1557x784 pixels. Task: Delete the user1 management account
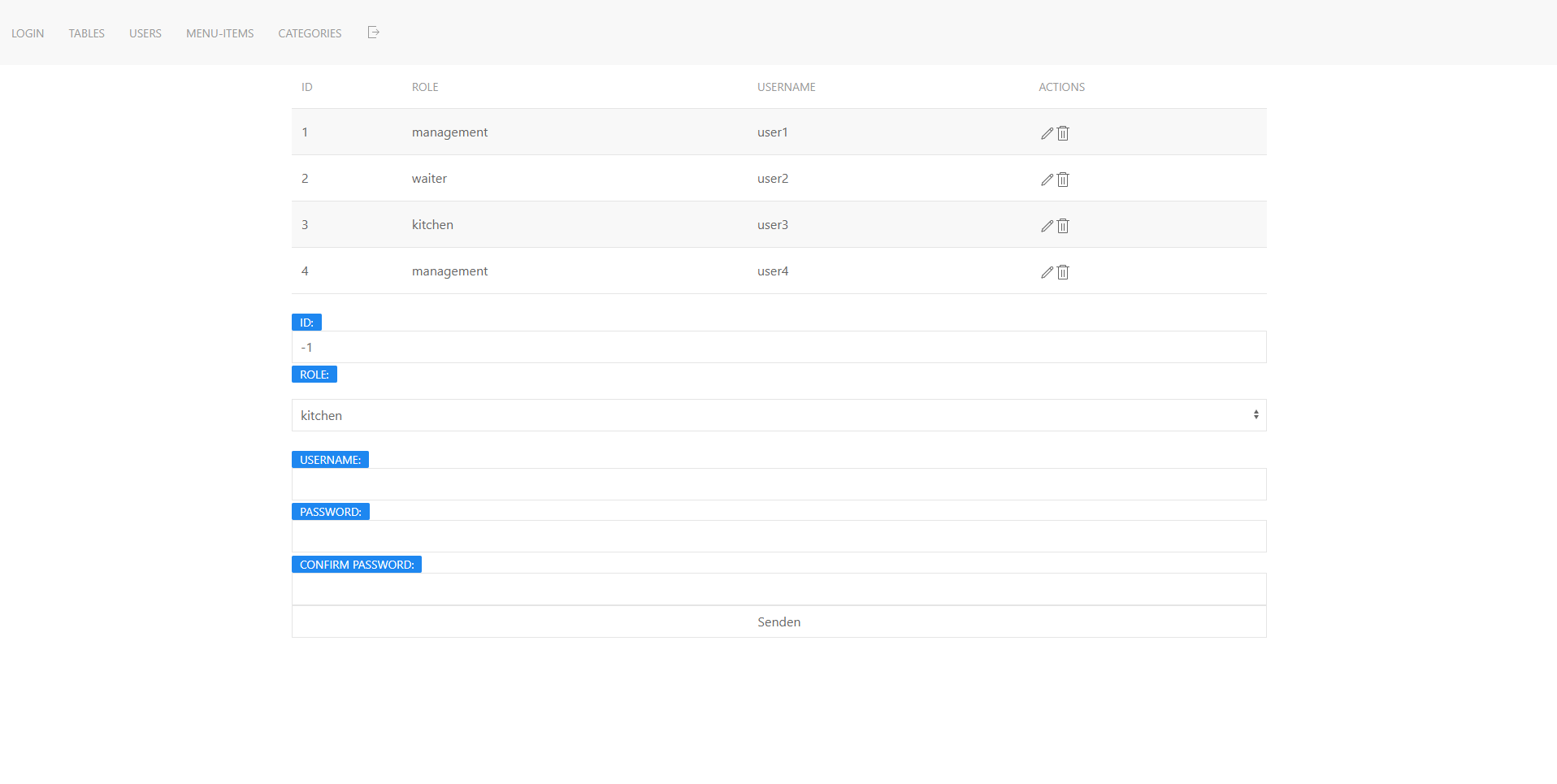pos(1062,132)
